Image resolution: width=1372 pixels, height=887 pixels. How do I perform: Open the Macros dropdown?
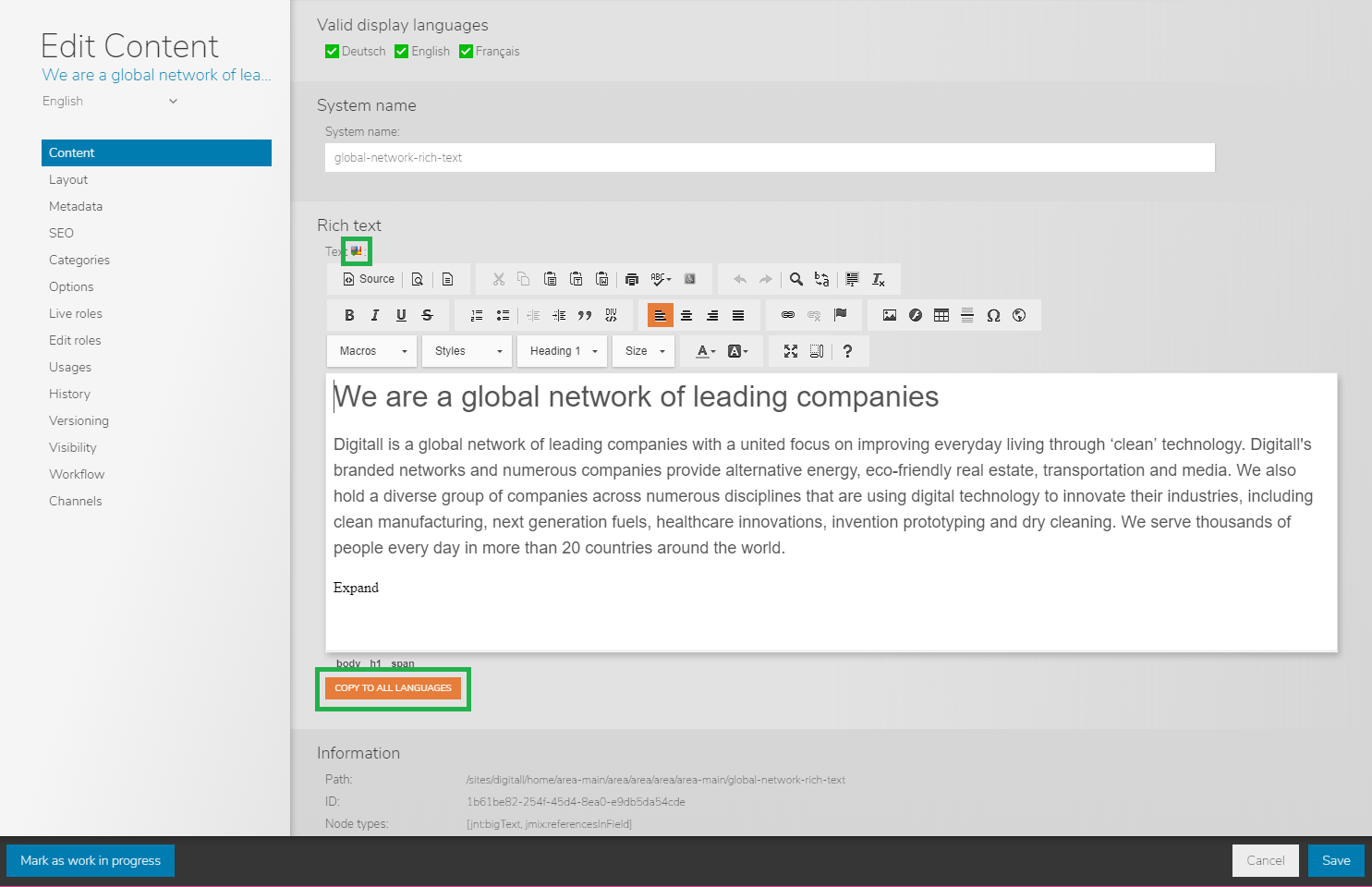point(372,351)
